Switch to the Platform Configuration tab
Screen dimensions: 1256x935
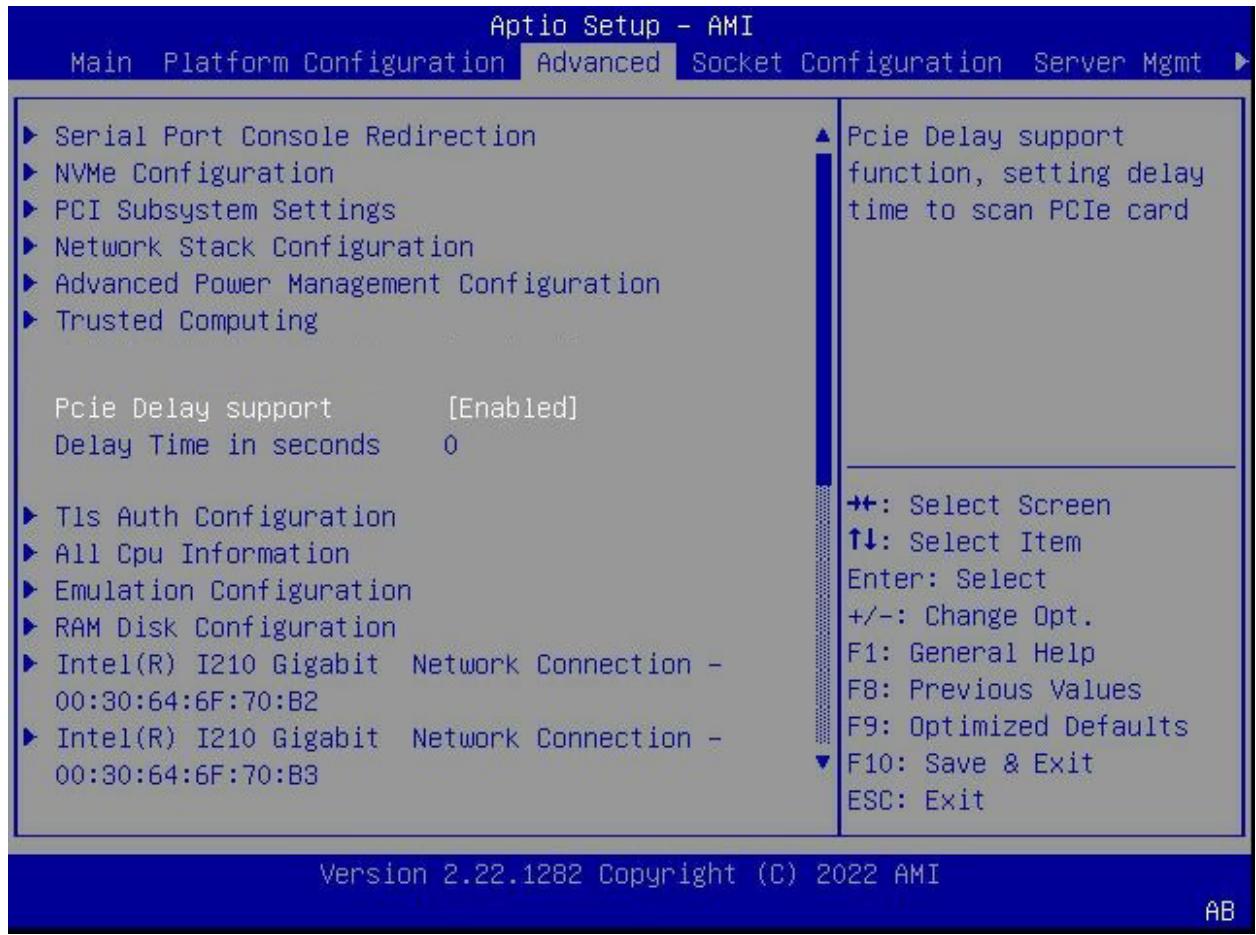pos(334,63)
